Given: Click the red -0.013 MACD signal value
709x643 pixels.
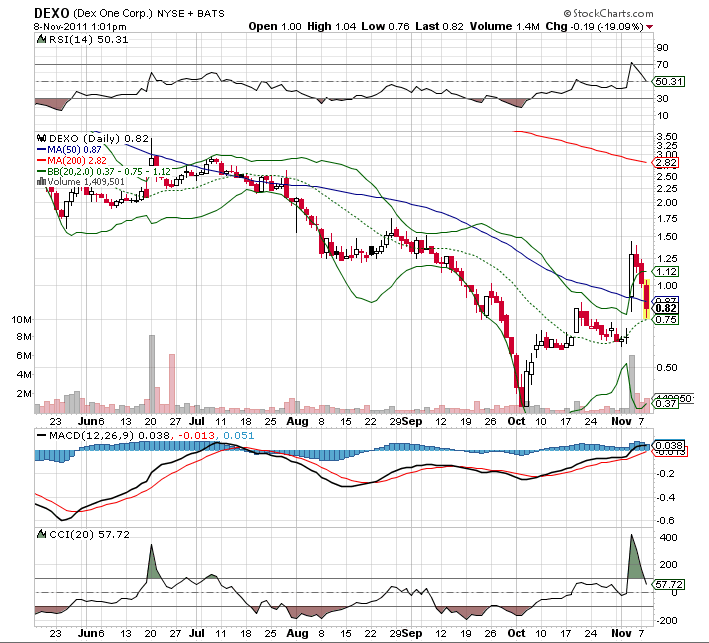Looking at the screenshot, I should pos(196,435).
